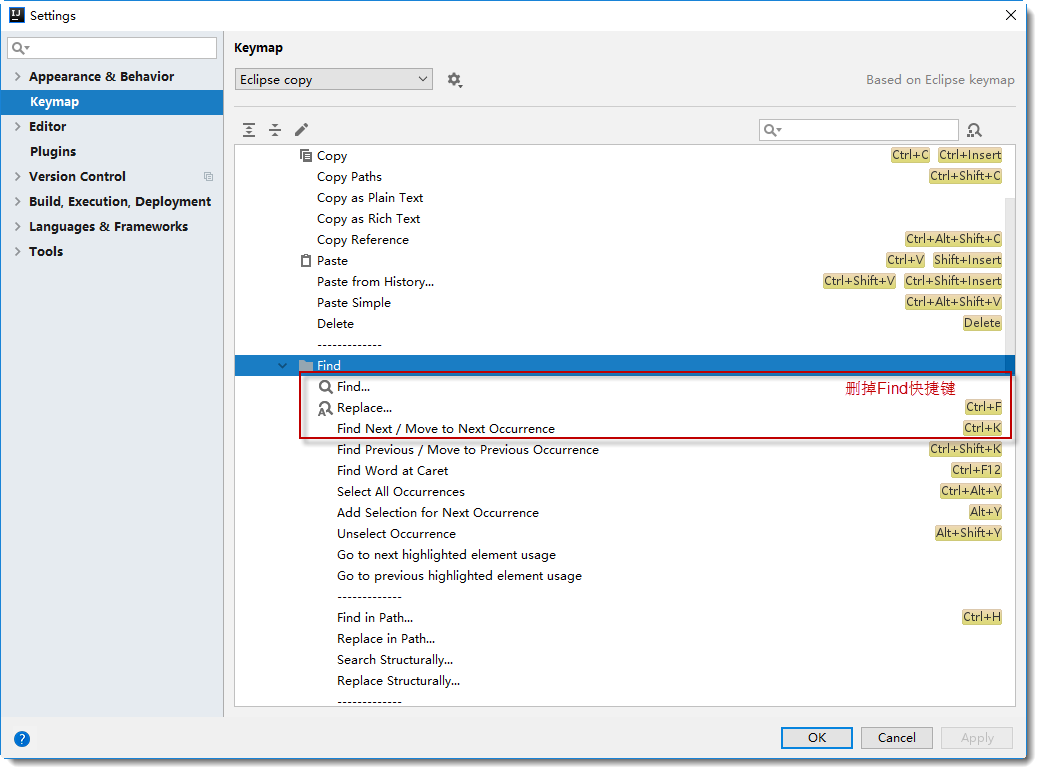This screenshot has height=774, width=1042.
Task: Select the Select All Occurrences action
Action: pyautogui.click(x=401, y=492)
